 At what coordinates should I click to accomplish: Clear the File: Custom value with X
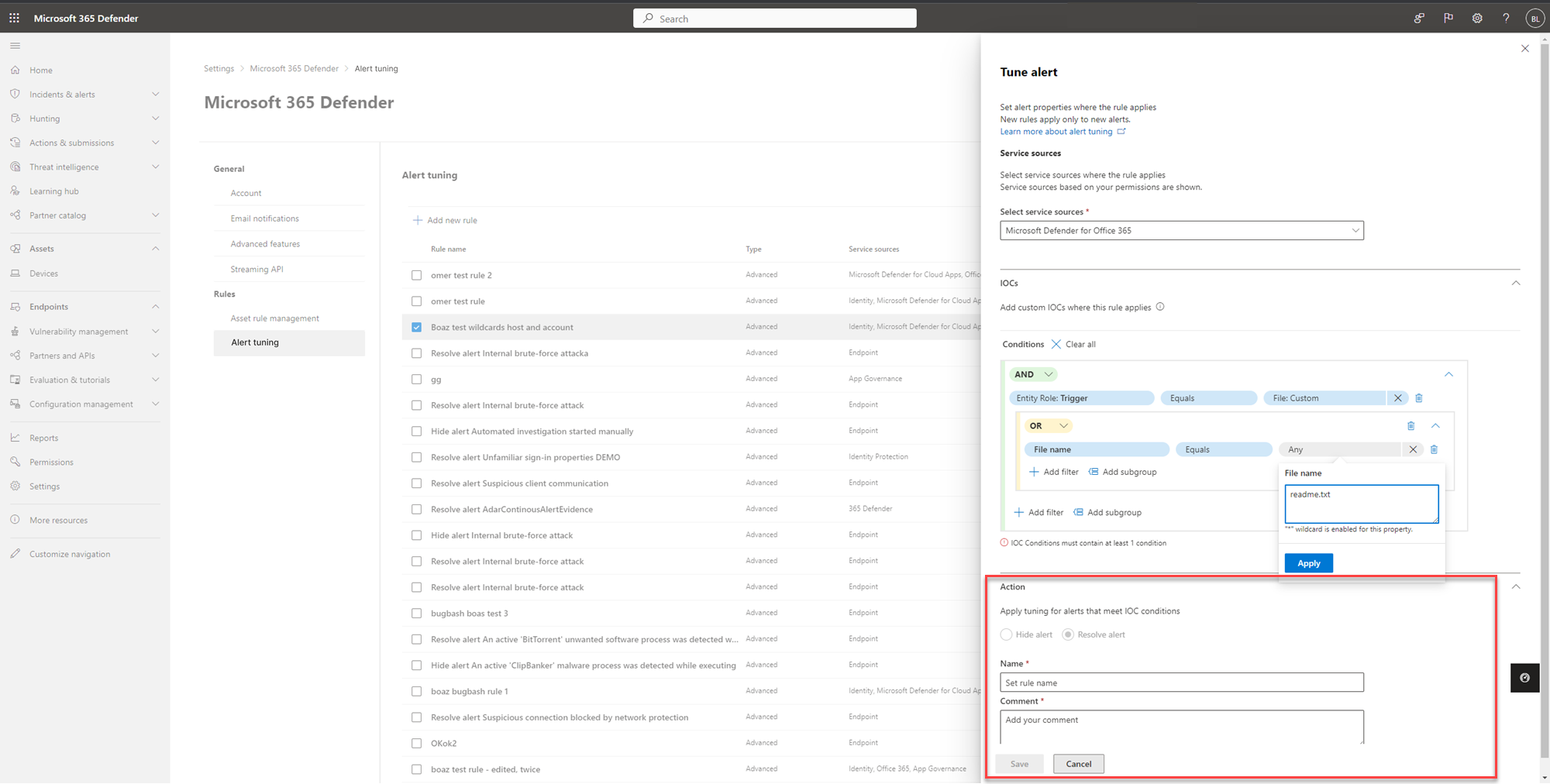[1398, 398]
